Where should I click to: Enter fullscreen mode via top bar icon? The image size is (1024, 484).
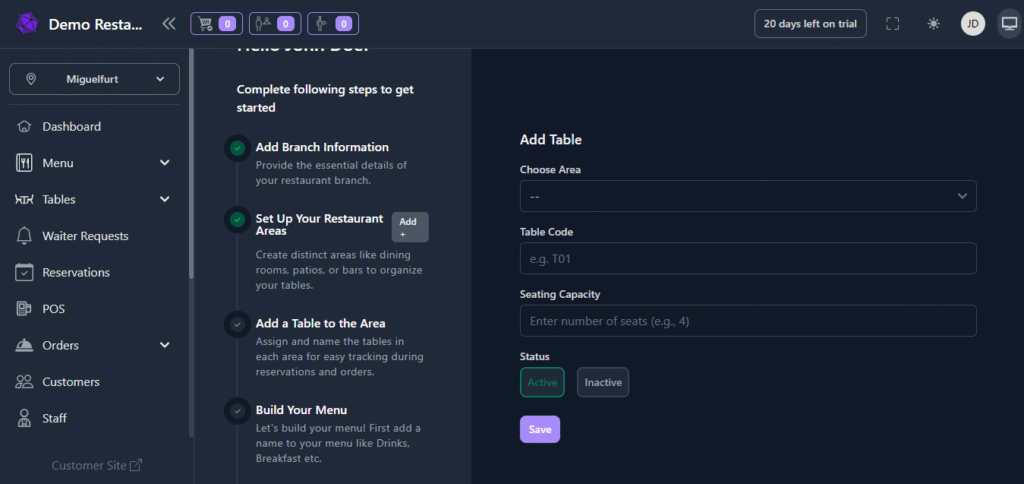click(892, 24)
